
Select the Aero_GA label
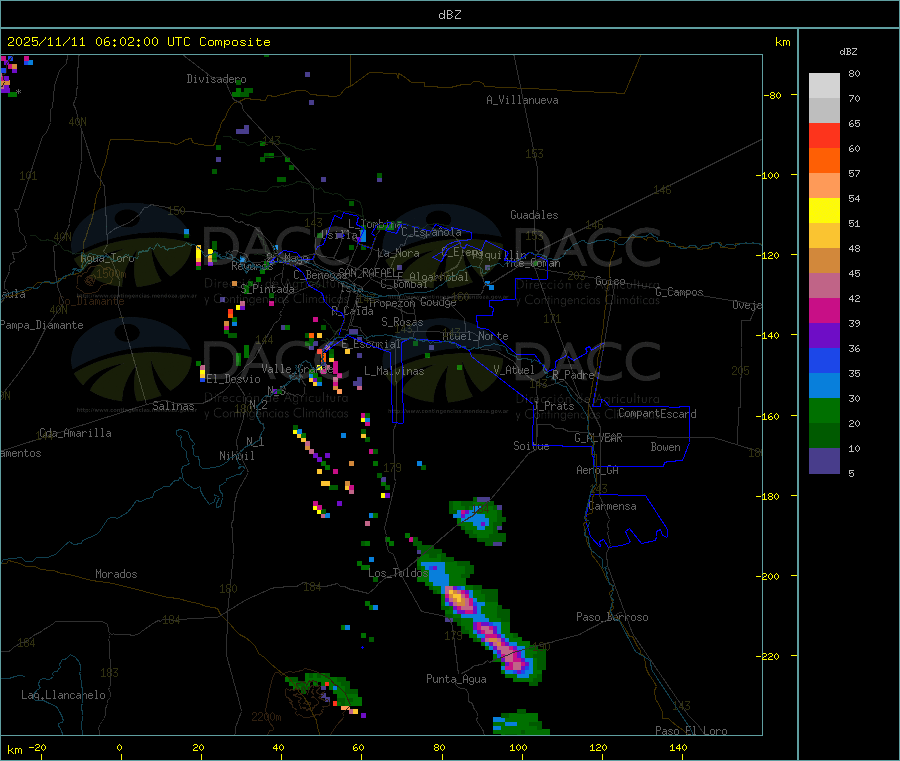pos(598,470)
